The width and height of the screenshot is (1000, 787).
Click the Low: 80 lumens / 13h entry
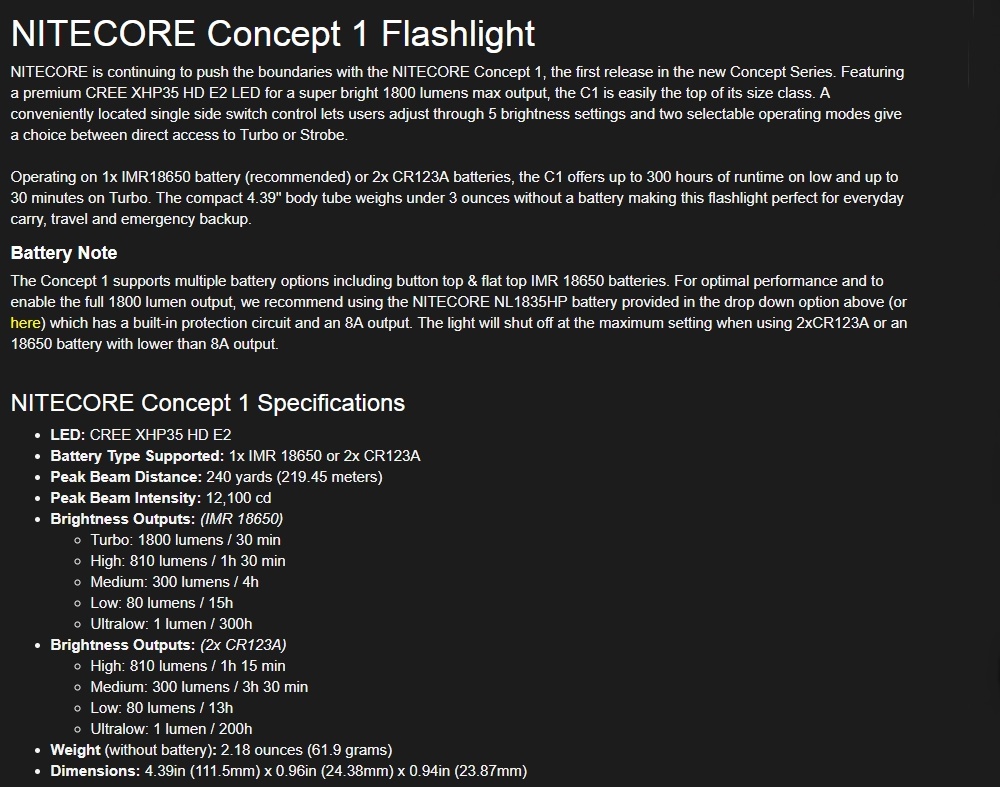(161, 708)
